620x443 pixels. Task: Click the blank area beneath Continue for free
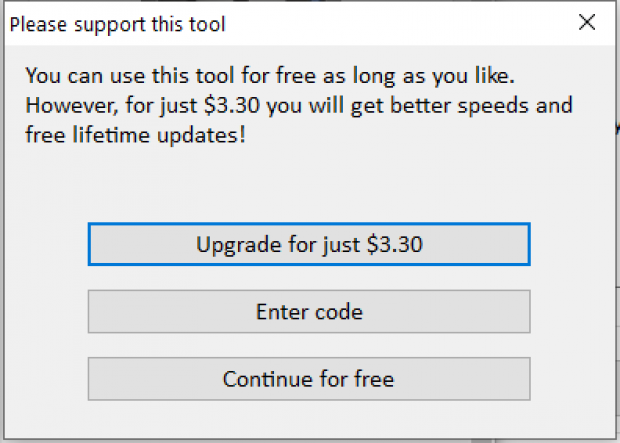click(x=309, y=419)
